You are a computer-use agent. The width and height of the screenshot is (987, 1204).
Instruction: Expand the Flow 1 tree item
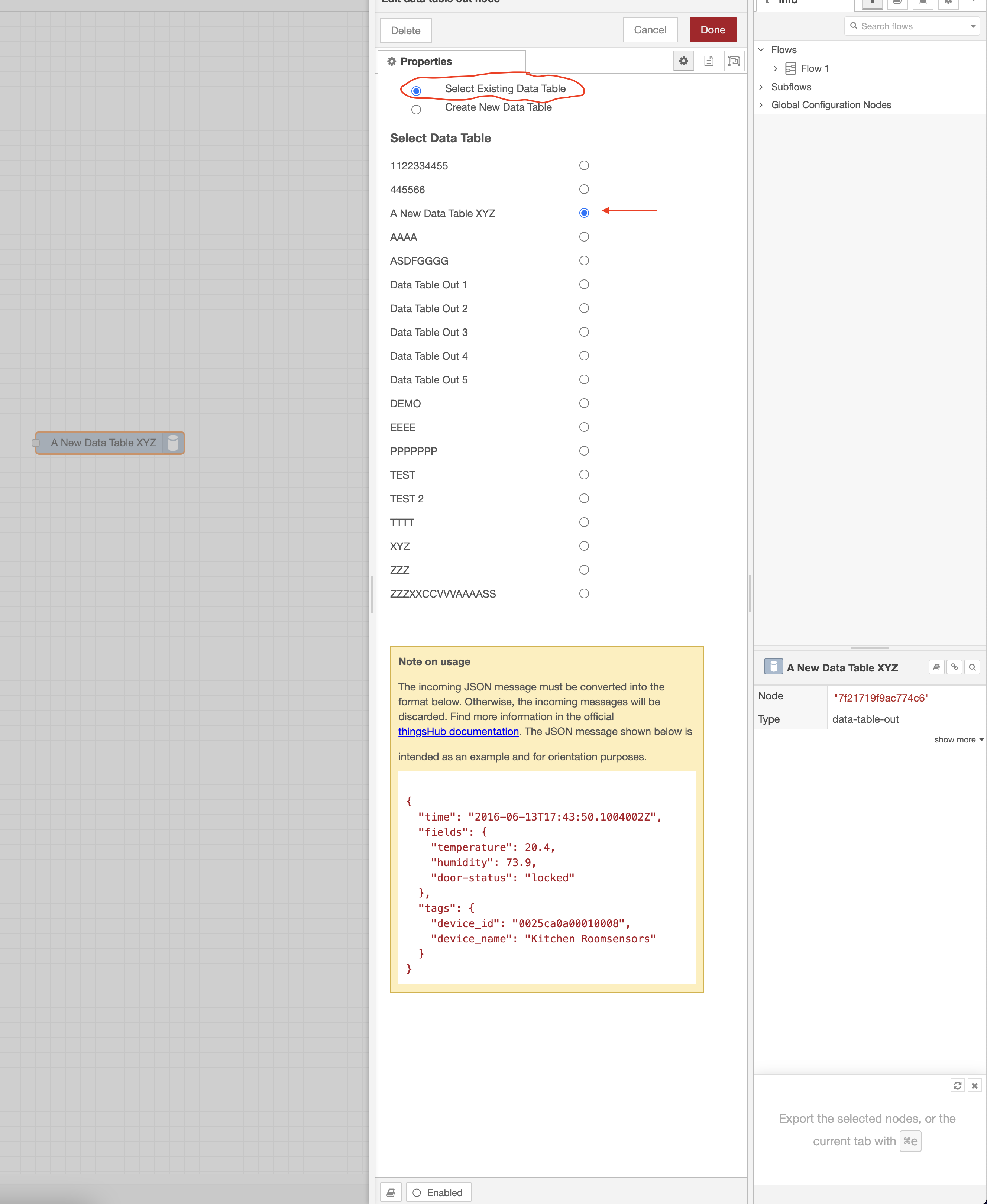tap(776, 69)
